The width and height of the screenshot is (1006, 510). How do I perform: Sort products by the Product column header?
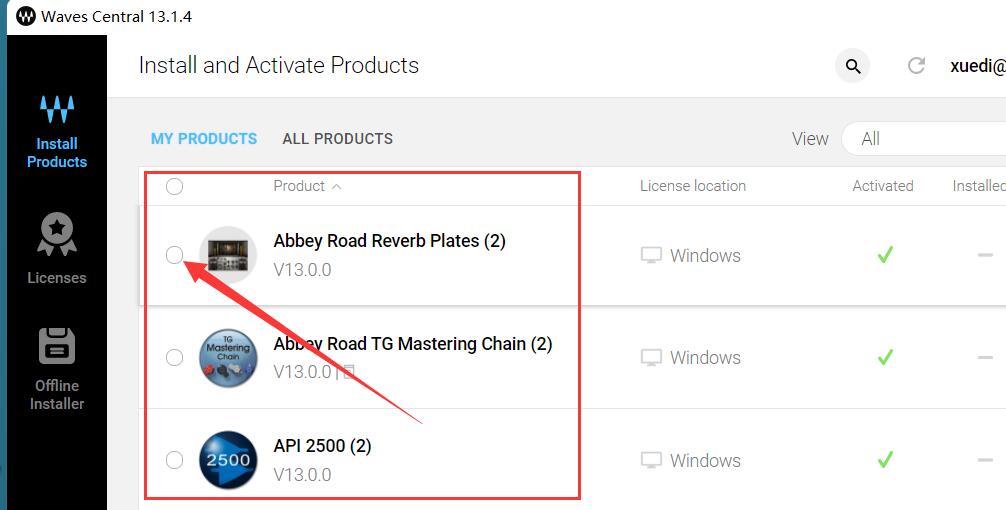[300, 186]
